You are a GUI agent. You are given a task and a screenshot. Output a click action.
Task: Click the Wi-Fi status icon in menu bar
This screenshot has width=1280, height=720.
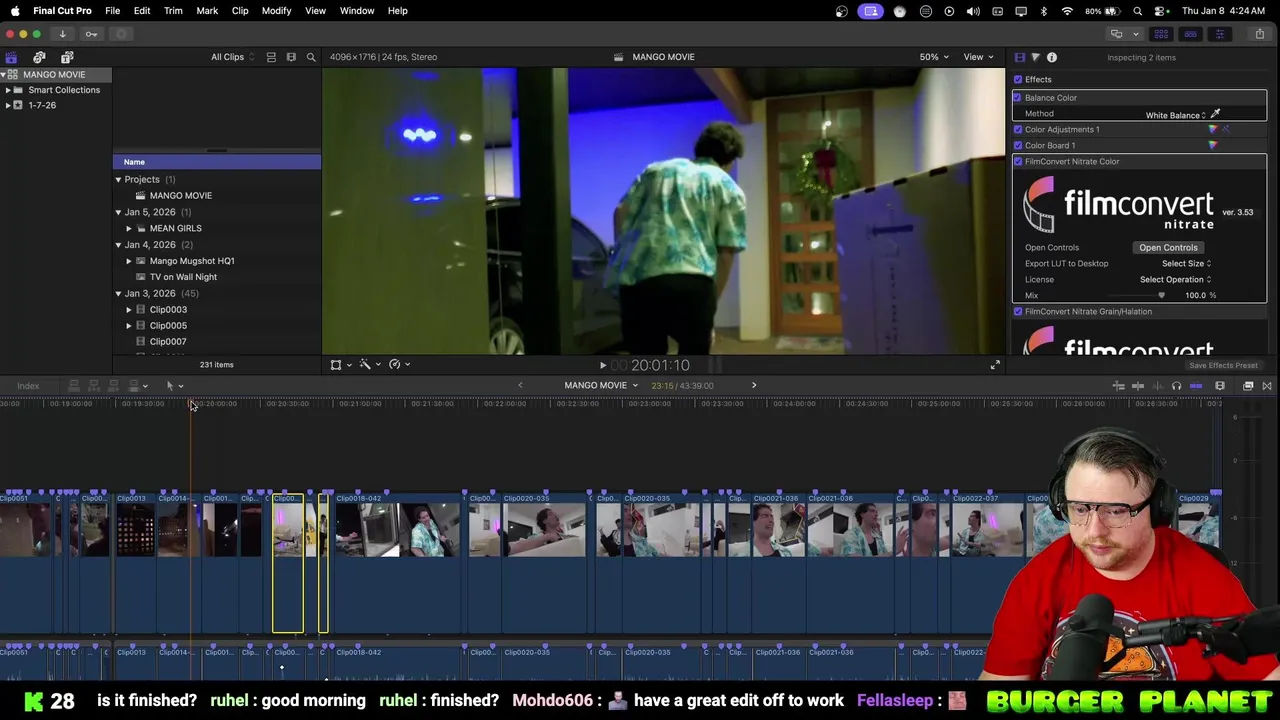point(1067,11)
